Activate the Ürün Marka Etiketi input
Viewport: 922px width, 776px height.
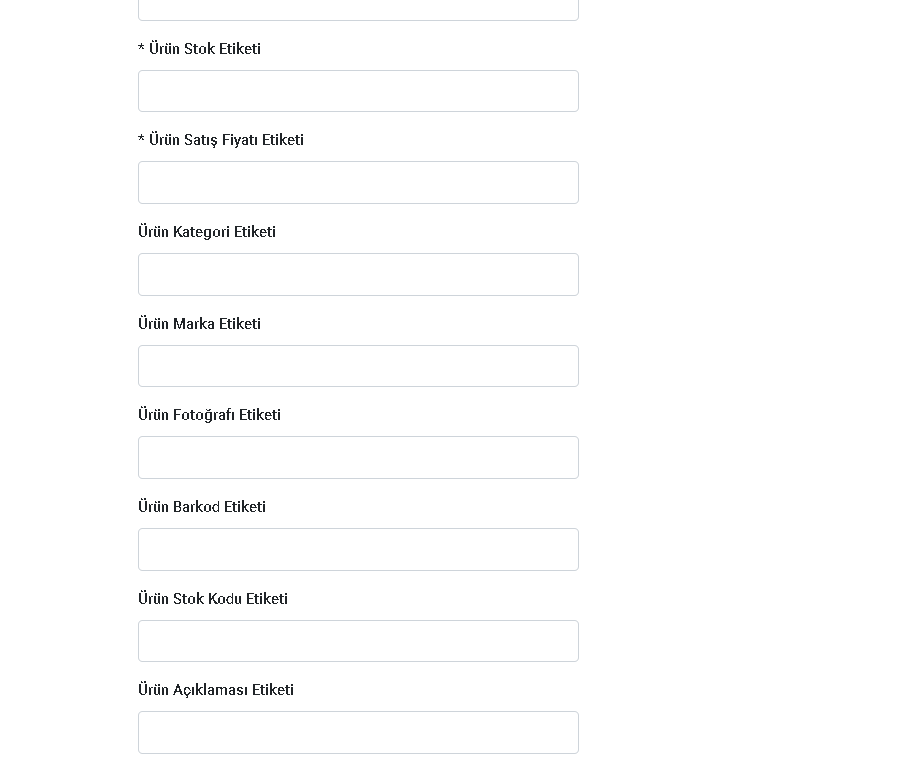358,366
